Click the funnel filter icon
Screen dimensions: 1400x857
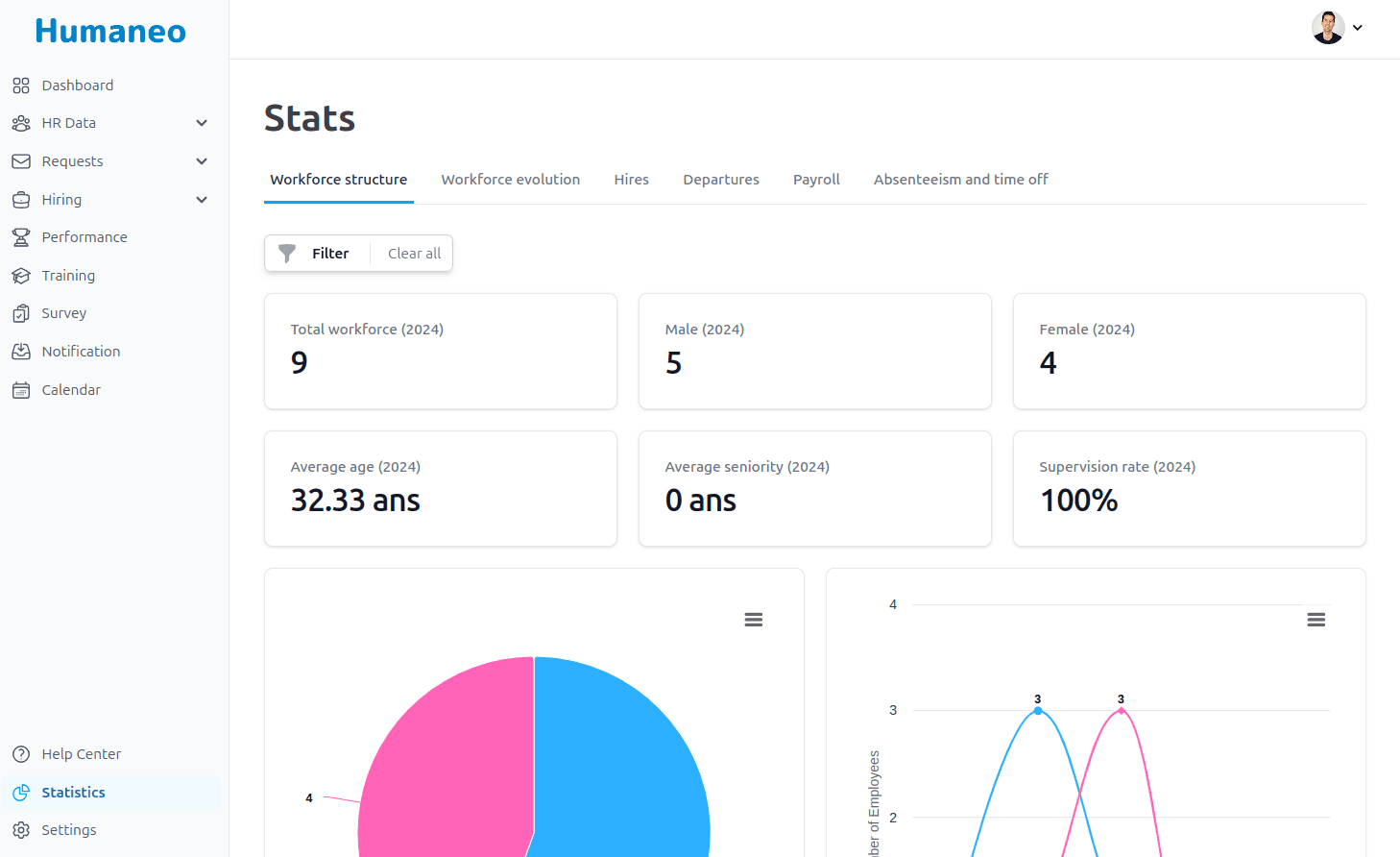pos(287,254)
